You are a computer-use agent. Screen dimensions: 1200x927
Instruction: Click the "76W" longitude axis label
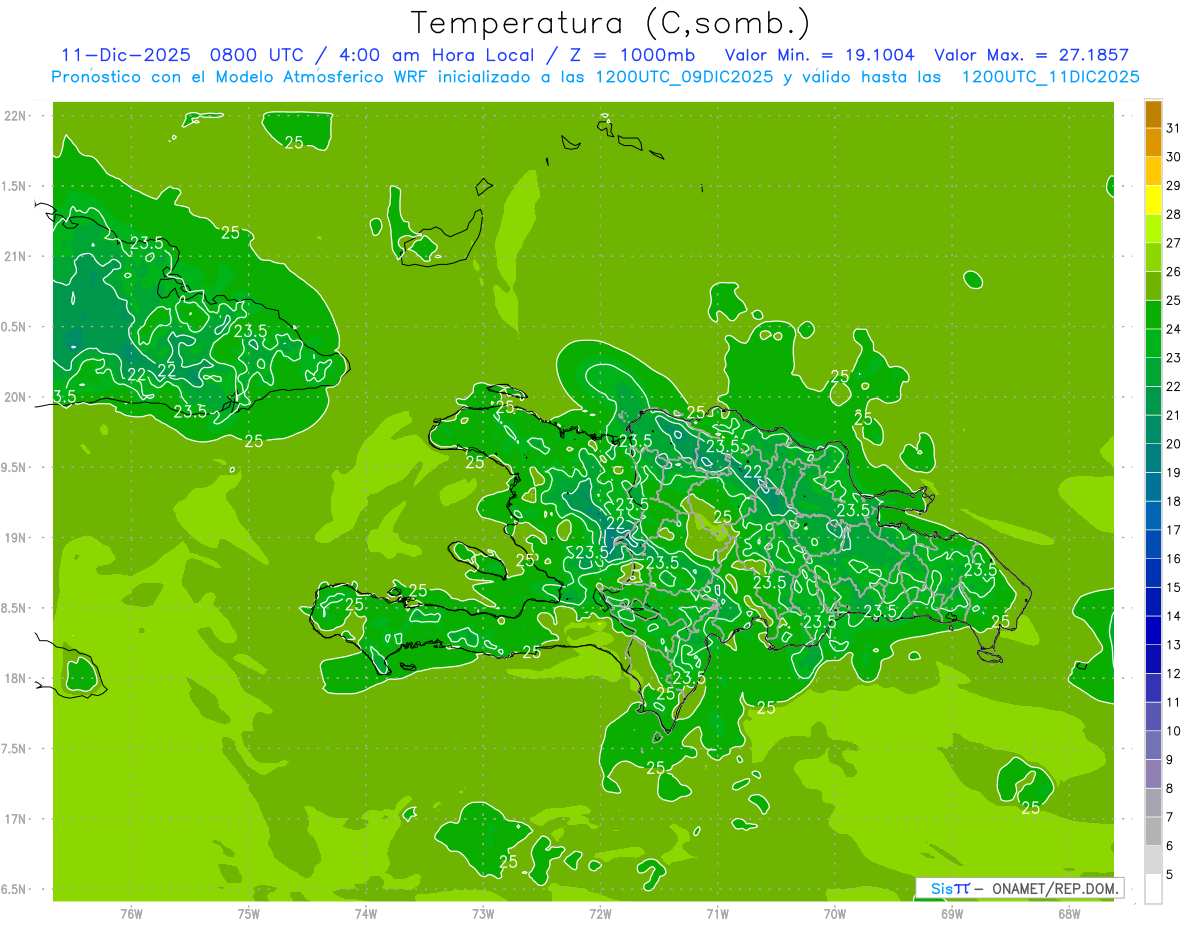click(x=131, y=913)
